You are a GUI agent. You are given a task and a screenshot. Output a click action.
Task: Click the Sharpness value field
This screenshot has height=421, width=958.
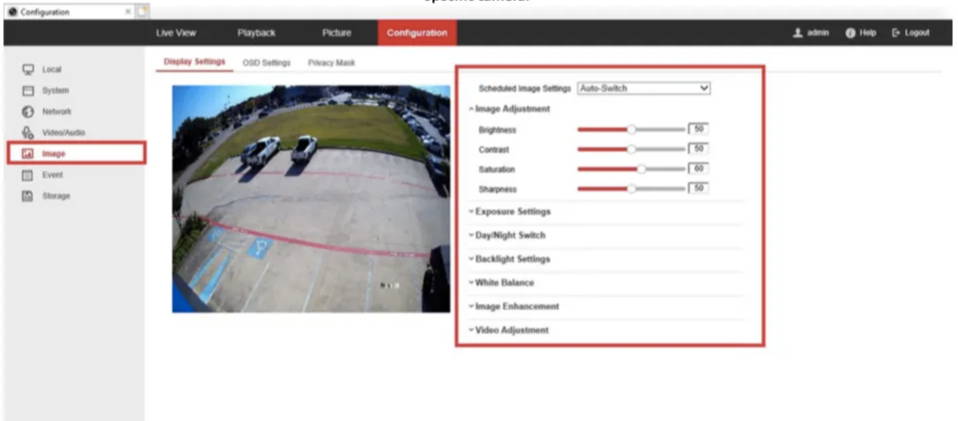click(699, 188)
